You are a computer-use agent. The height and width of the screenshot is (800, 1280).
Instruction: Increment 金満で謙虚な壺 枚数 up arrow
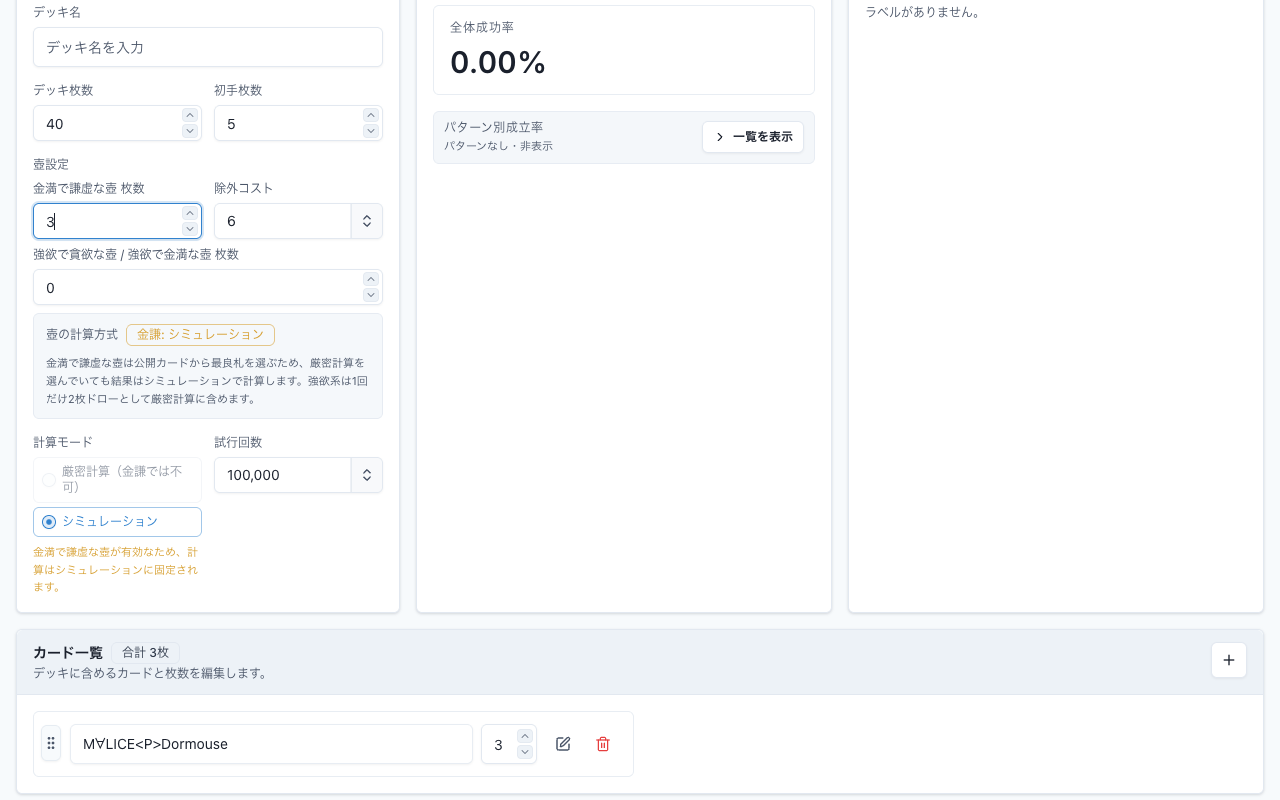190,213
